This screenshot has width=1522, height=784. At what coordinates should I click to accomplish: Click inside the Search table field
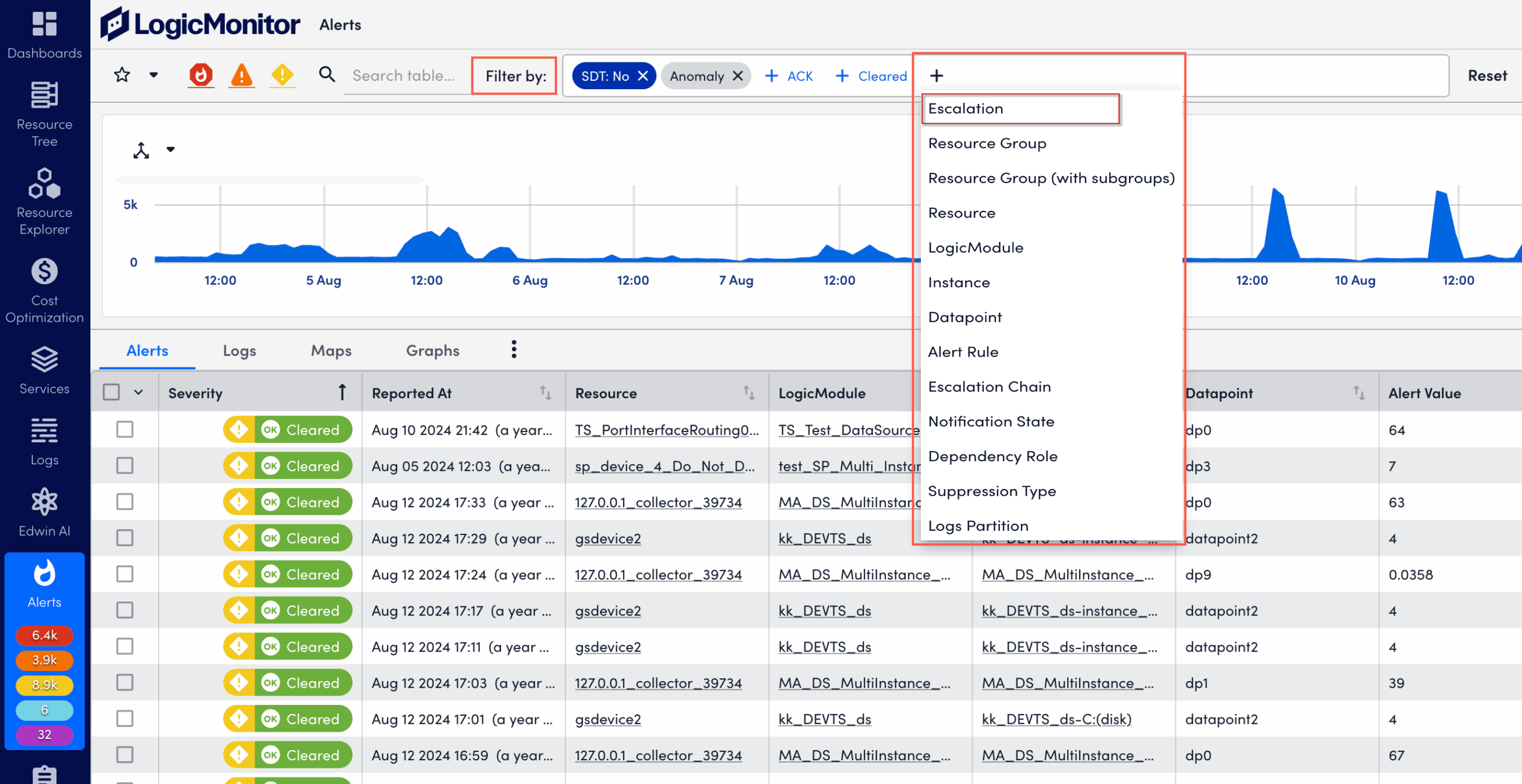point(404,75)
